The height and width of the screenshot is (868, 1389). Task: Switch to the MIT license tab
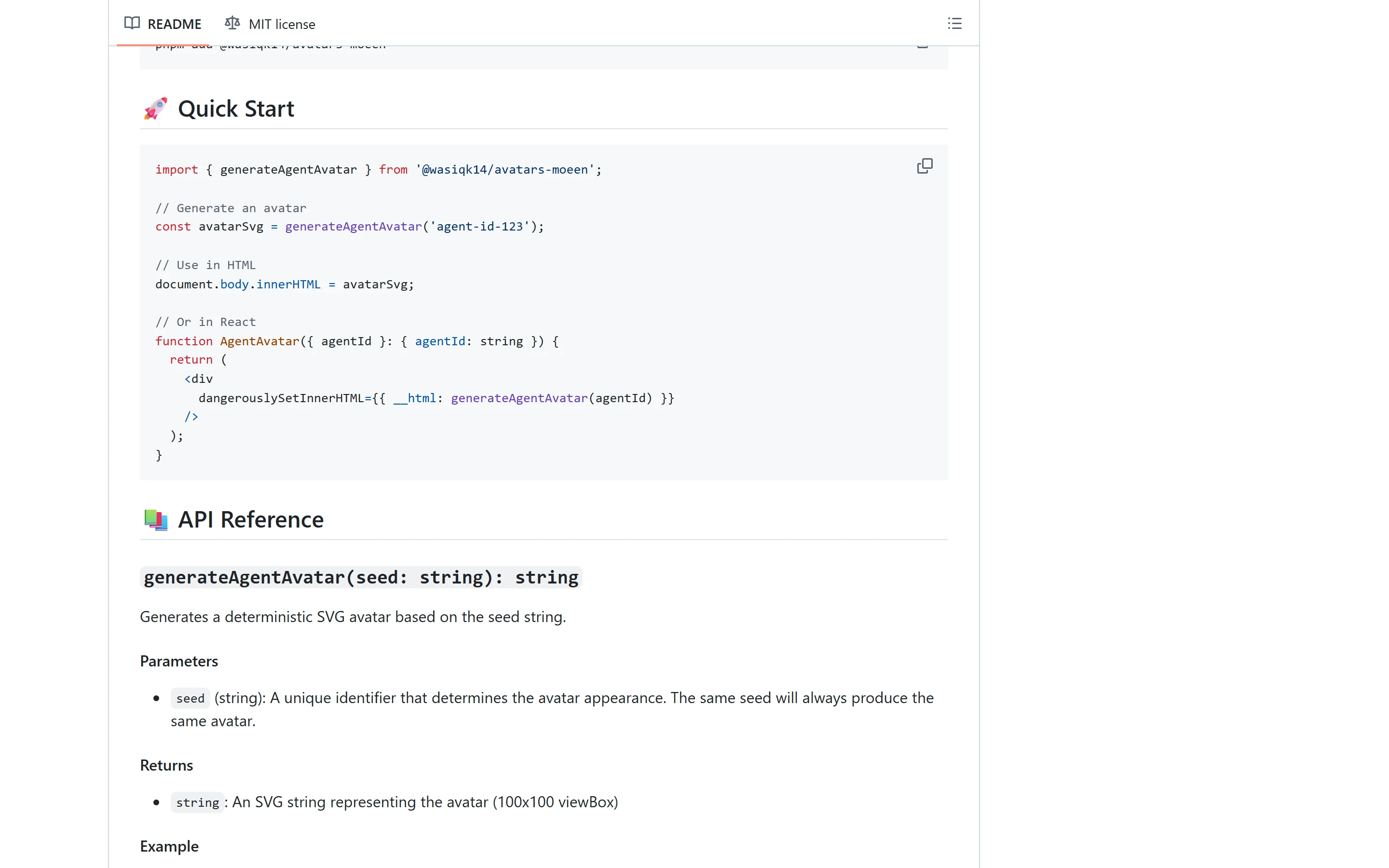[x=270, y=24]
